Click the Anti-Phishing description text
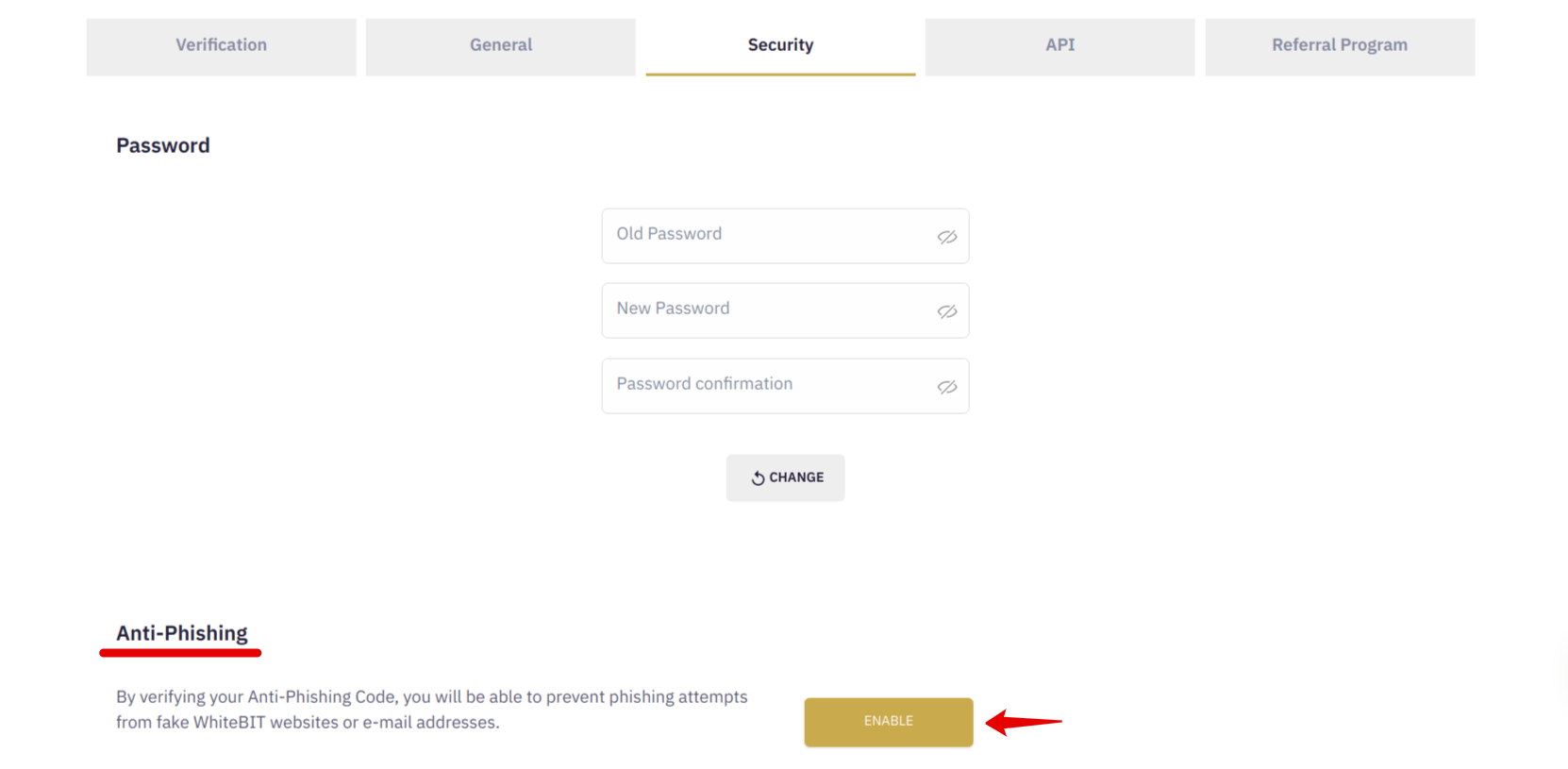The image size is (1568, 769). (432, 710)
